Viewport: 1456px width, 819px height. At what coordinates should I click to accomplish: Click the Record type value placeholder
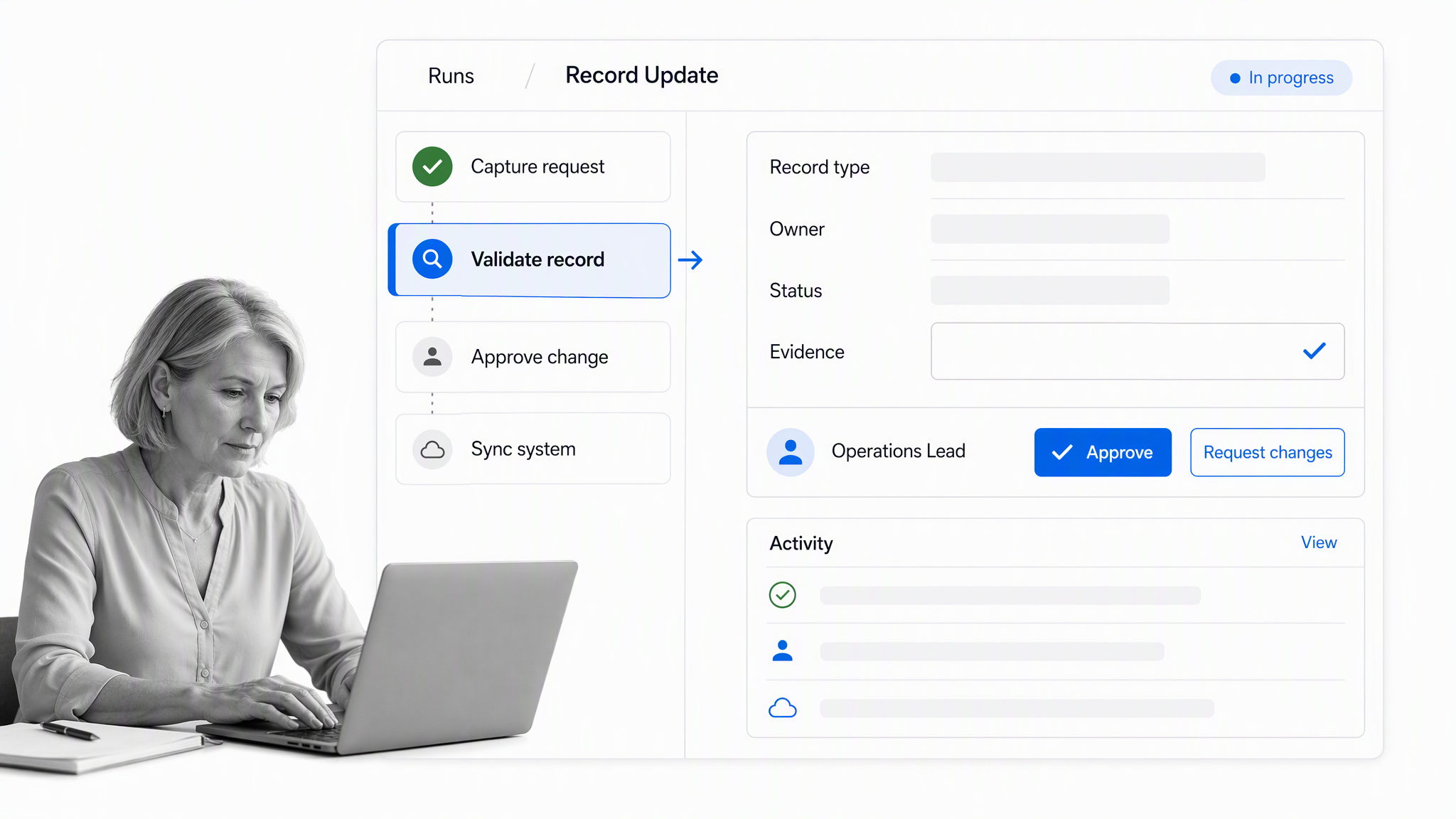click(1098, 167)
